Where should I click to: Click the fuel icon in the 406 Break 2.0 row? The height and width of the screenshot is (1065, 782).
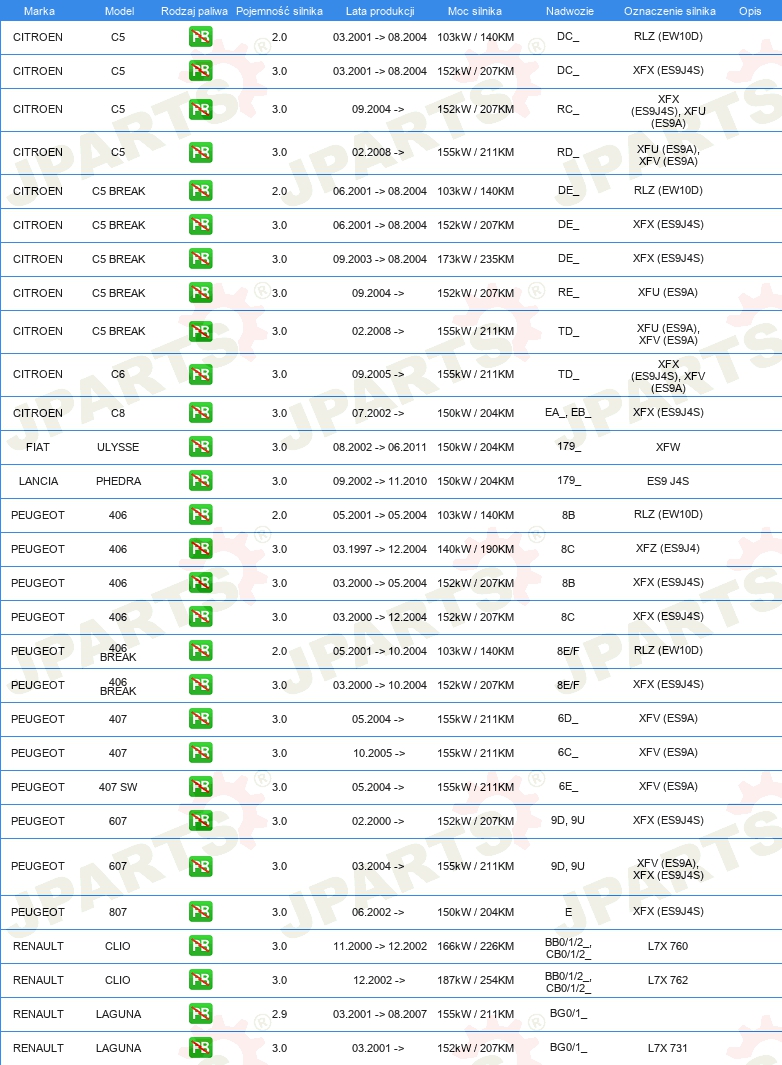[x=200, y=651]
